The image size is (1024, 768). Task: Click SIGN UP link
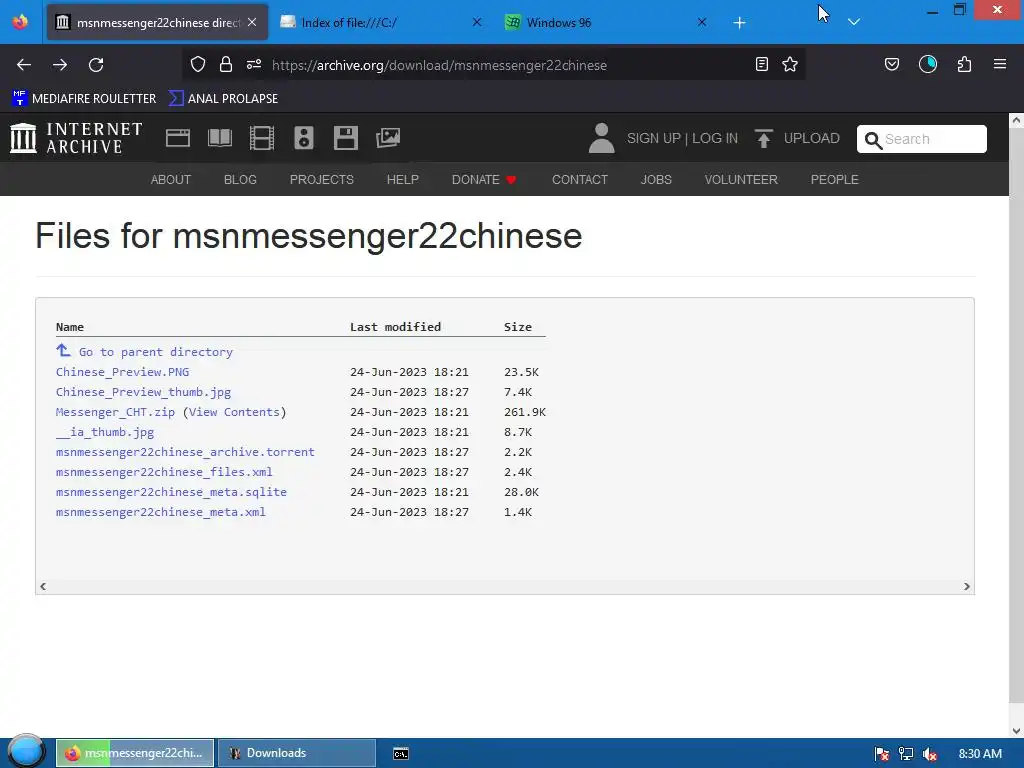click(654, 138)
